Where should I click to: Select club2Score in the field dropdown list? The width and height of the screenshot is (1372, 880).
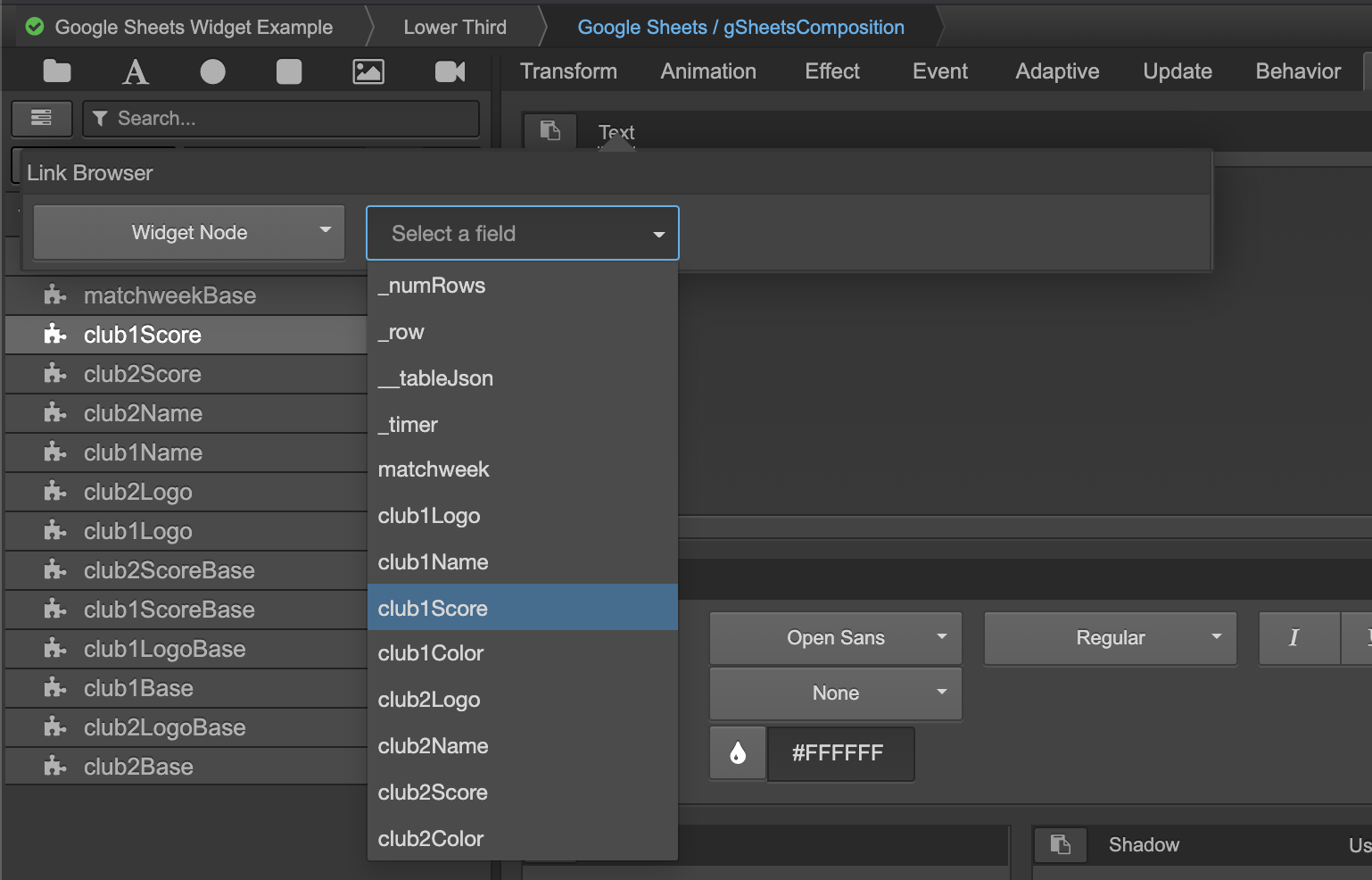523,793
